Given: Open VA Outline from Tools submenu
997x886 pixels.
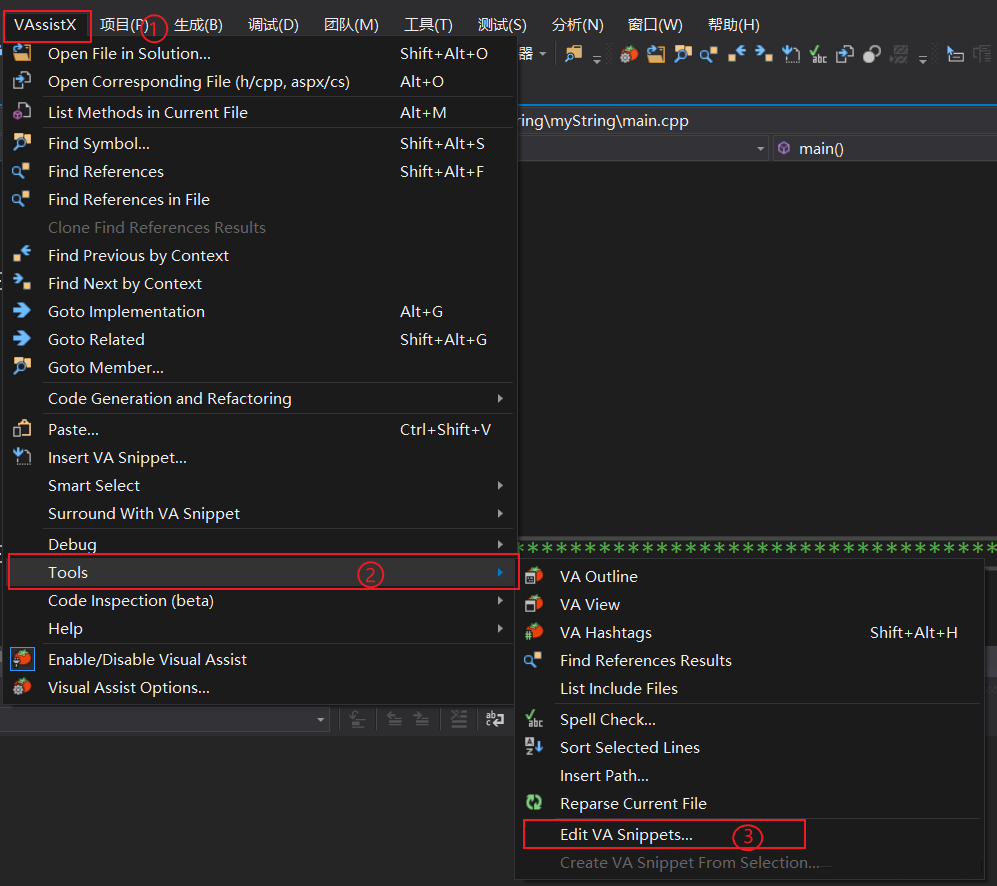Looking at the screenshot, I should 598,576.
